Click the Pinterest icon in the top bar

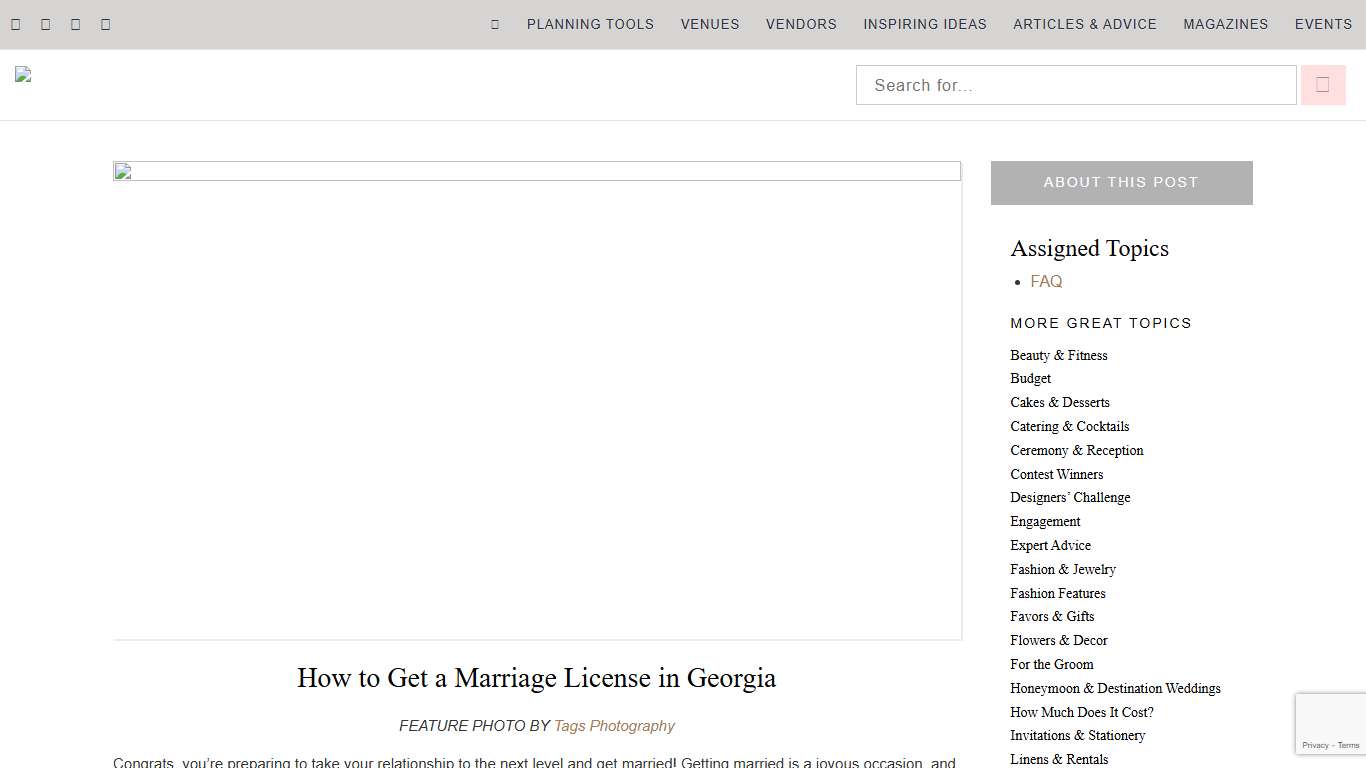[x=75, y=23]
